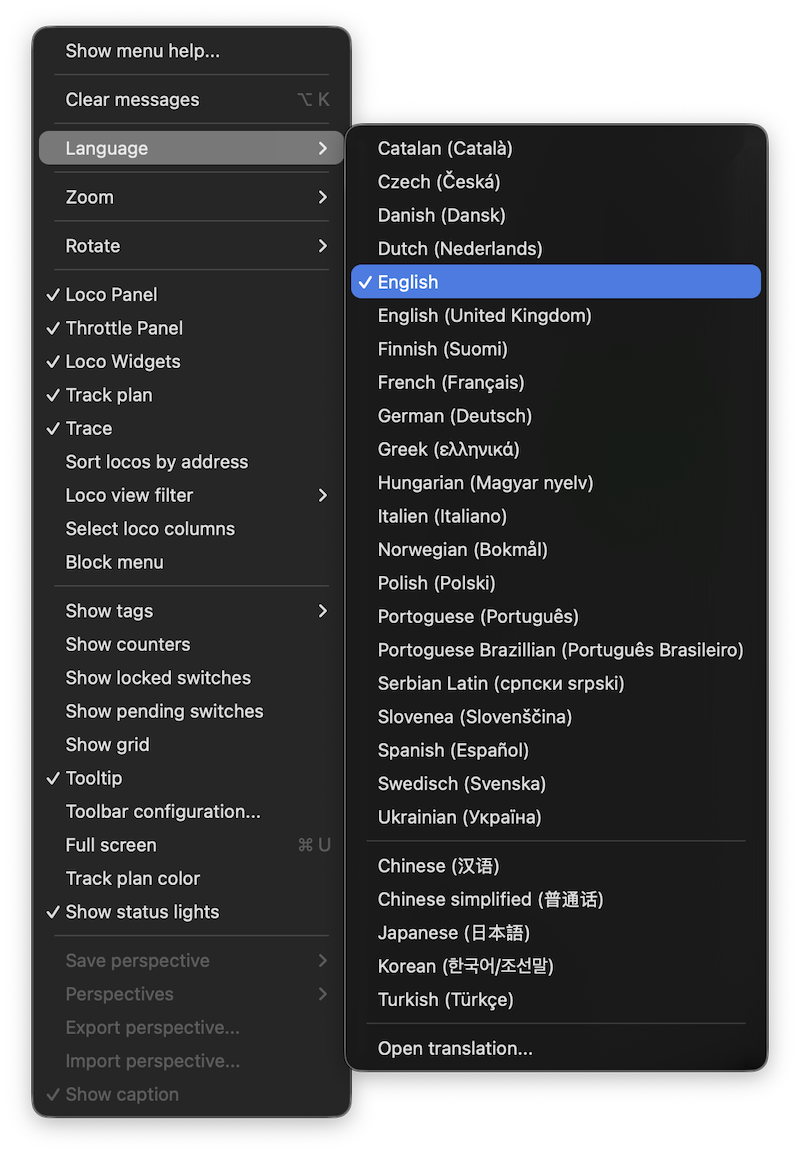Open Track plan color picker
This screenshot has width=800, height=1155.
pyautogui.click(x=133, y=879)
